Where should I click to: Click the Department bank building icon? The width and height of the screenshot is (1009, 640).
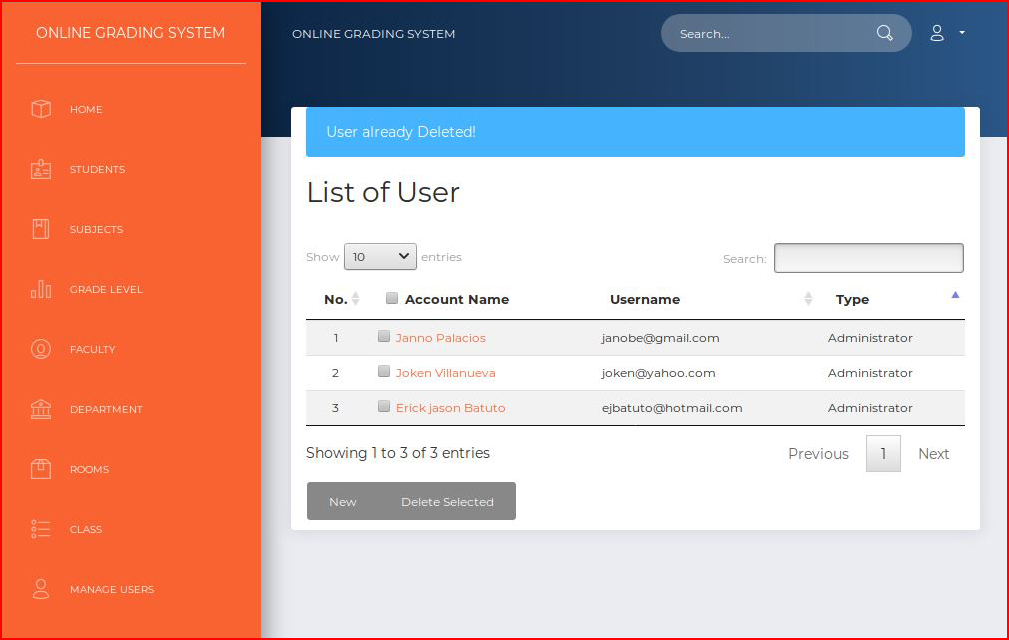[41, 409]
